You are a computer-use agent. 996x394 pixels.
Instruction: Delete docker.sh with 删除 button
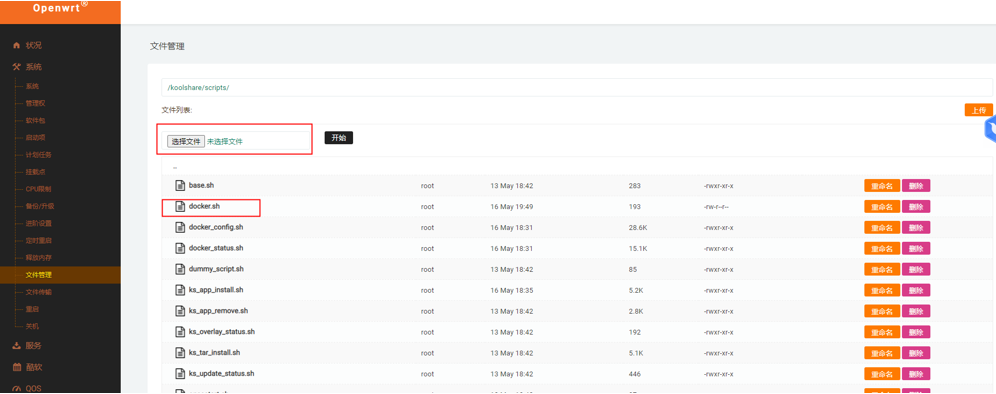pos(916,207)
